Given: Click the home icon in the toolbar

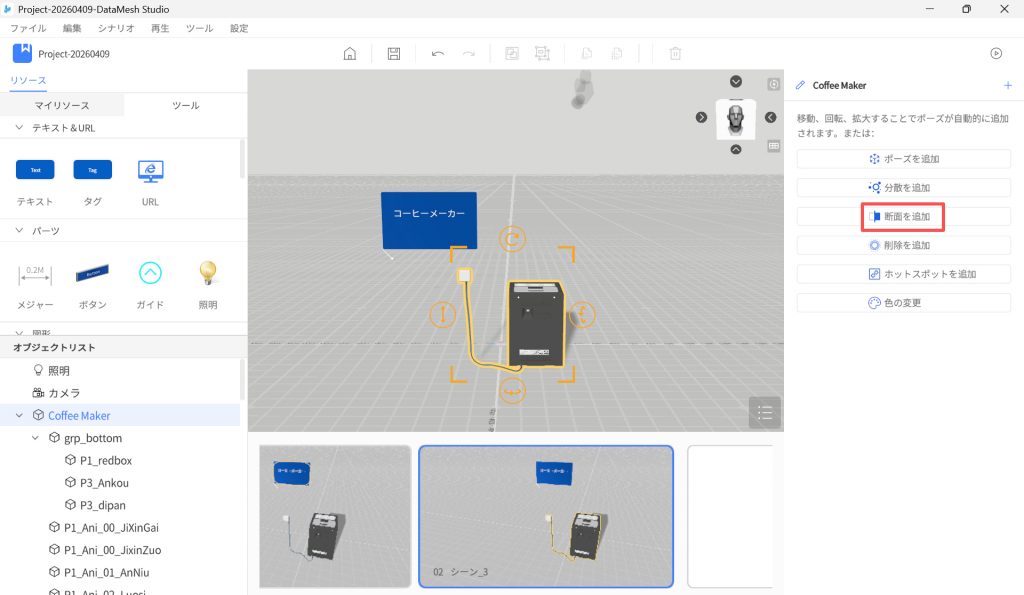Looking at the screenshot, I should pos(350,54).
